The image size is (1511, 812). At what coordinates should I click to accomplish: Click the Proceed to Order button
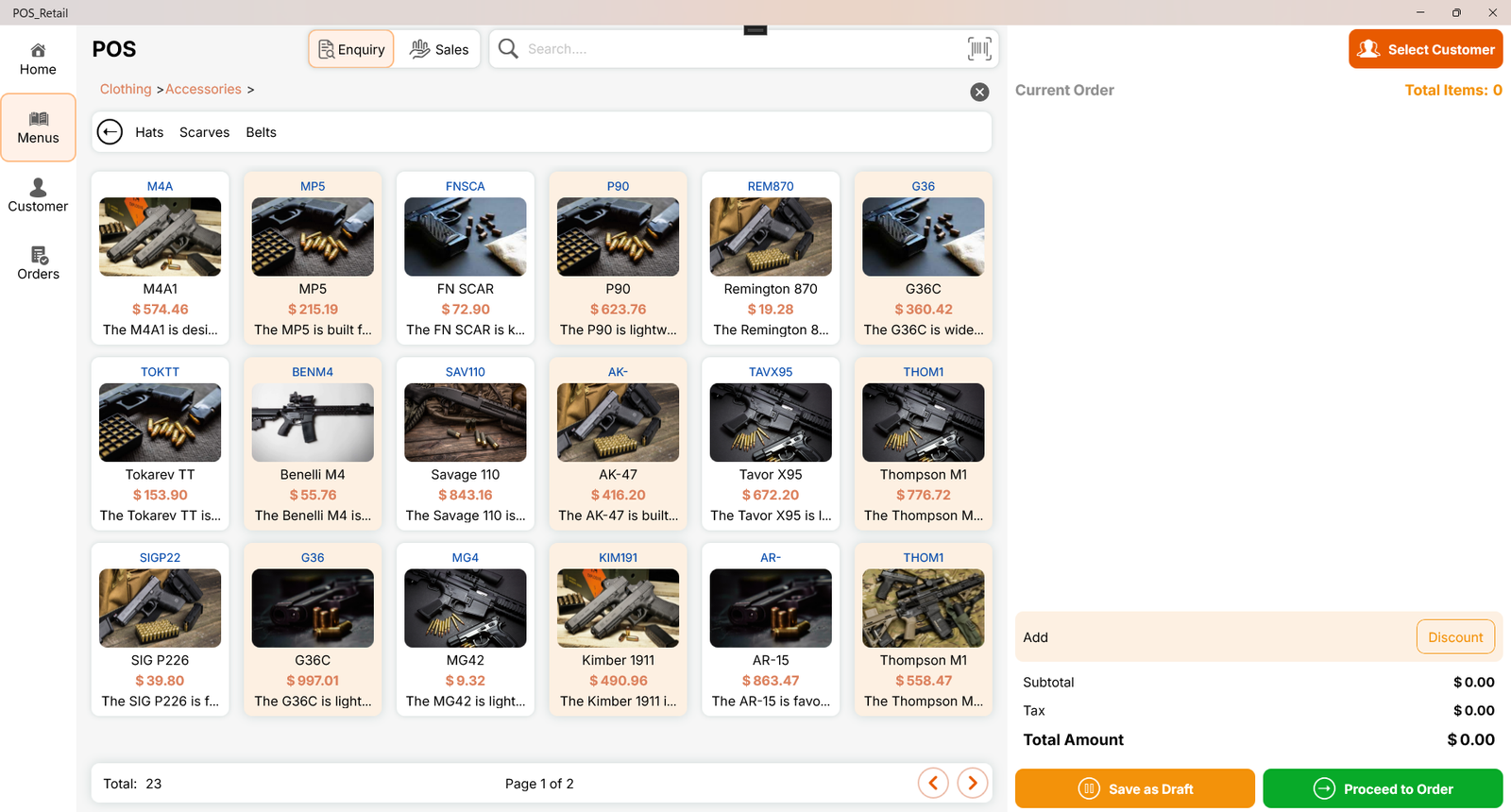point(1382,788)
